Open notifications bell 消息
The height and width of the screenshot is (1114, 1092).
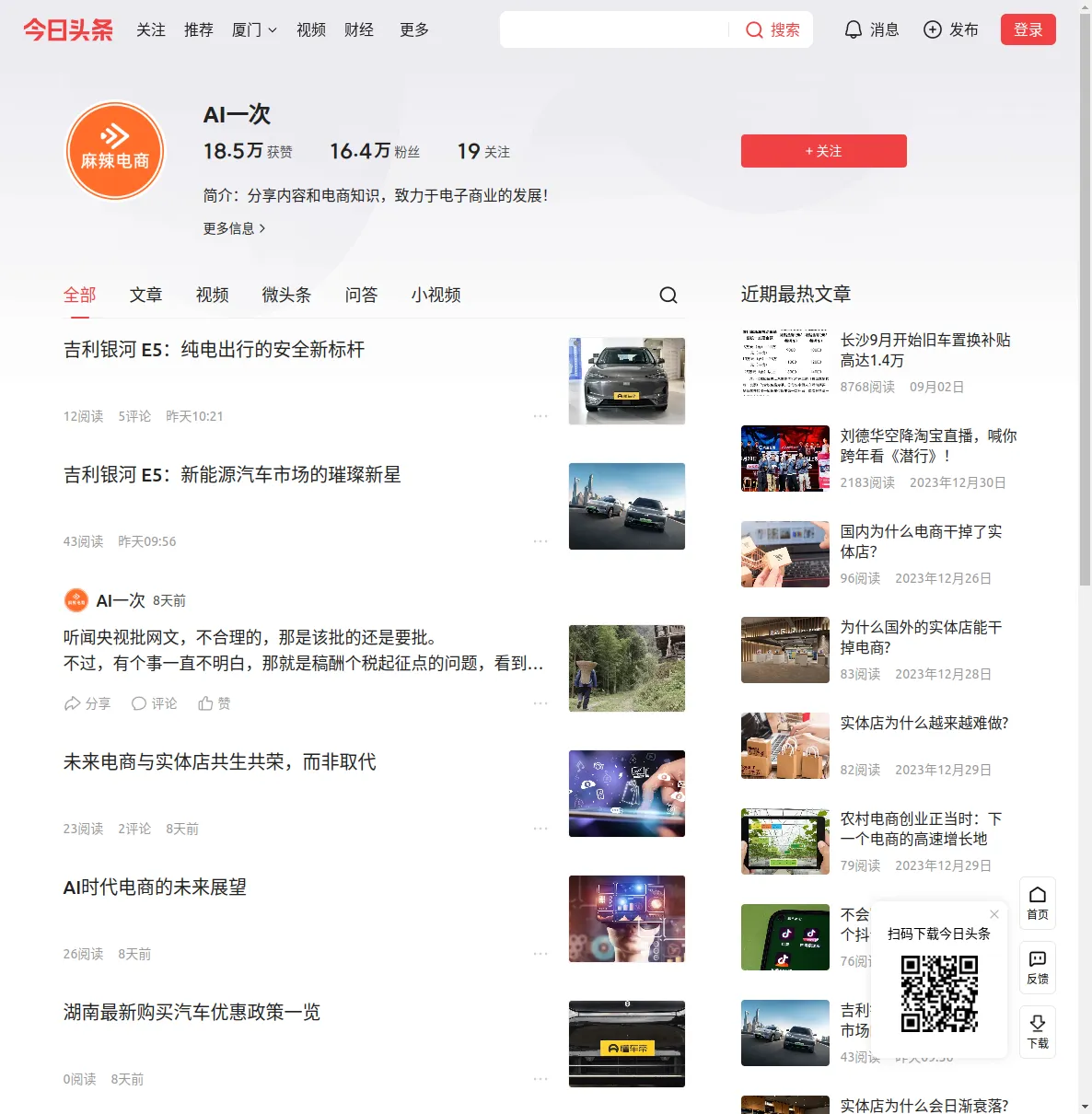871,29
